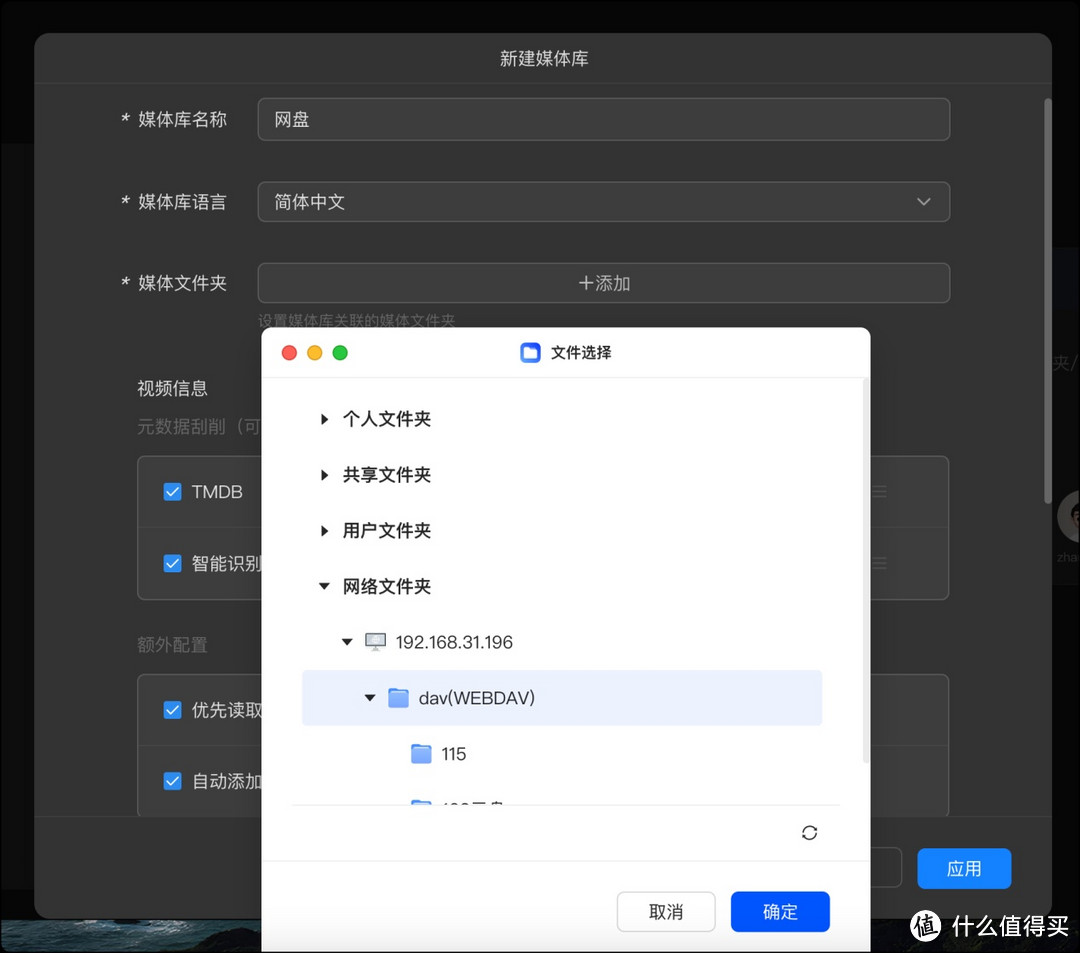The width and height of the screenshot is (1080, 953).
Task: Select the 用户文件夹 tree item
Action: coord(386,531)
